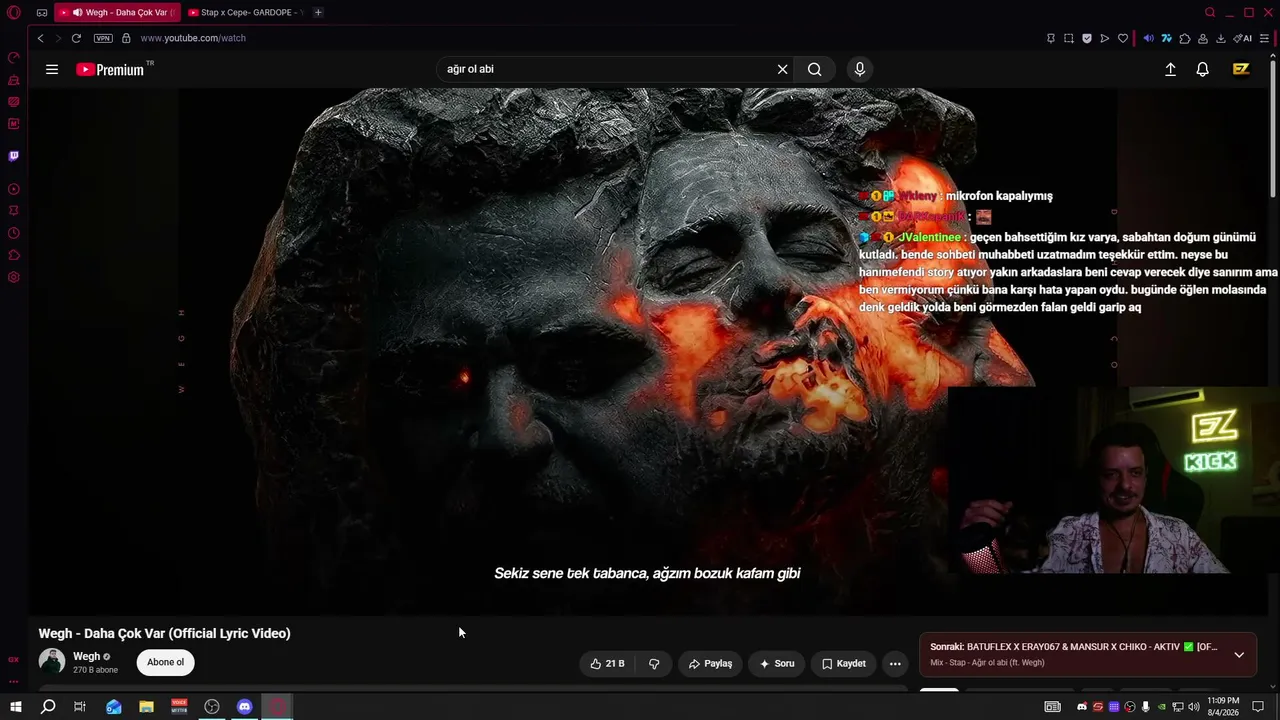The height and width of the screenshot is (720, 1280).
Task: Open the three-dot more actions menu
Action: (895, 663)
